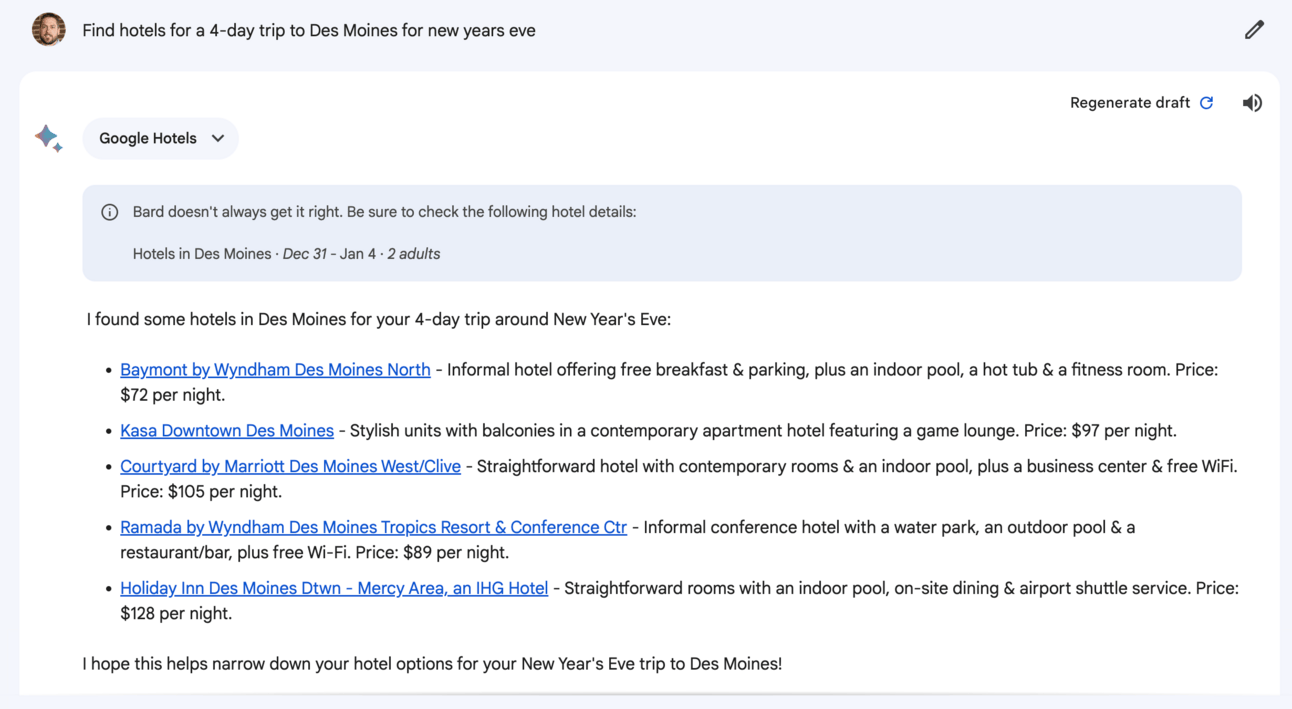This screenshot has height=709, width=1292.
Task: Open Kasa Downtown Des Moines link
Action: pos(227,431)
